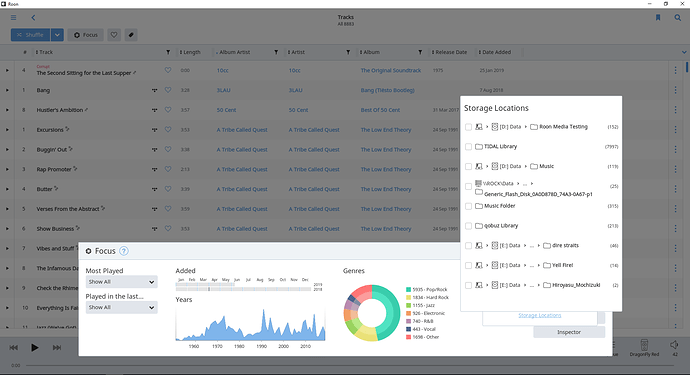Go back using the back arrow
The image size is (690, 375).
click(33, 18)
